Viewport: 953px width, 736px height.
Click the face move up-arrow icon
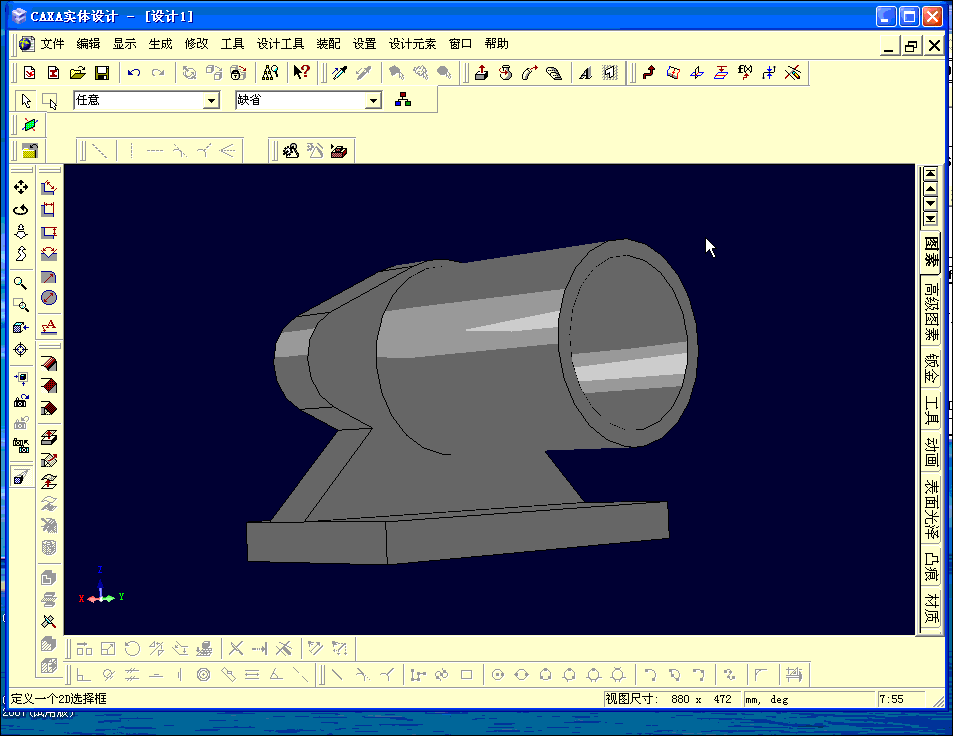(49, 438)
